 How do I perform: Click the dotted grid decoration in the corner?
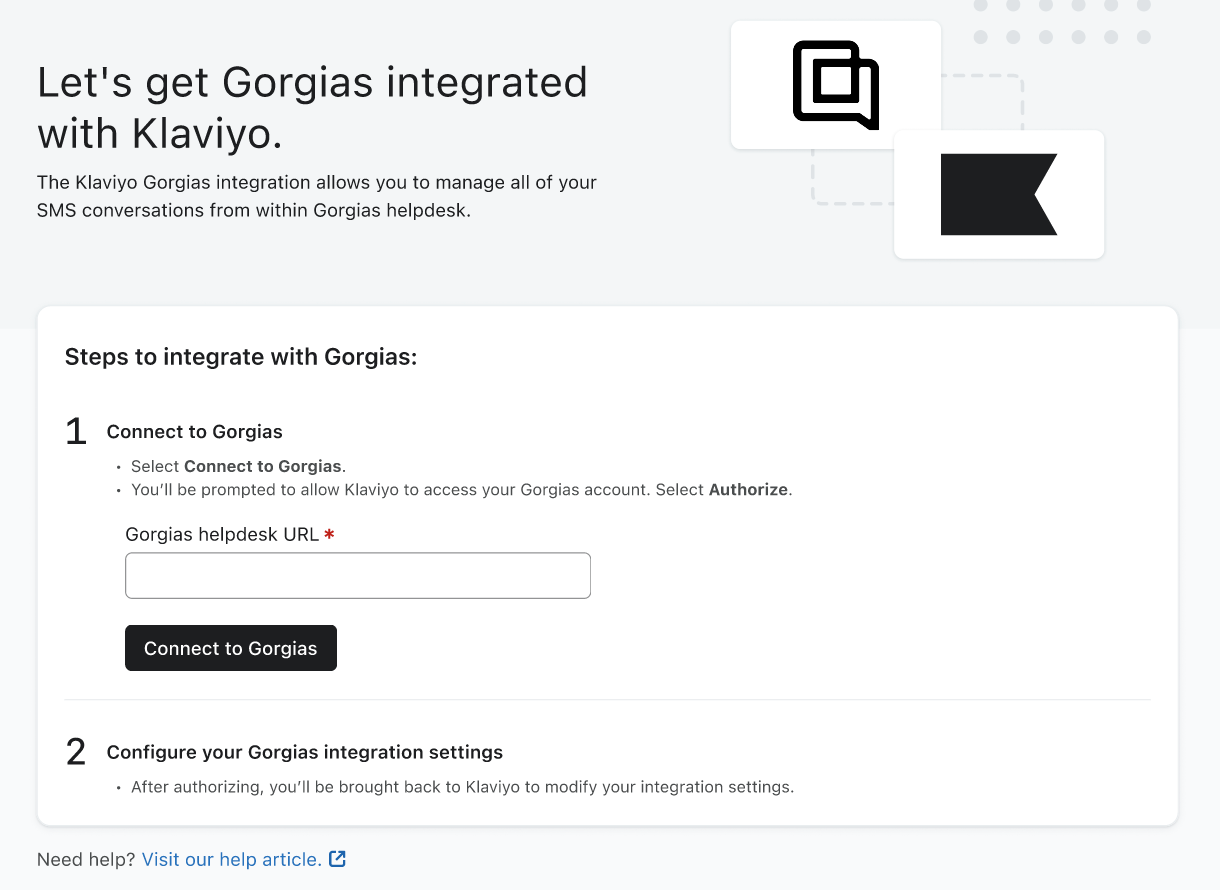(1062, 22)
